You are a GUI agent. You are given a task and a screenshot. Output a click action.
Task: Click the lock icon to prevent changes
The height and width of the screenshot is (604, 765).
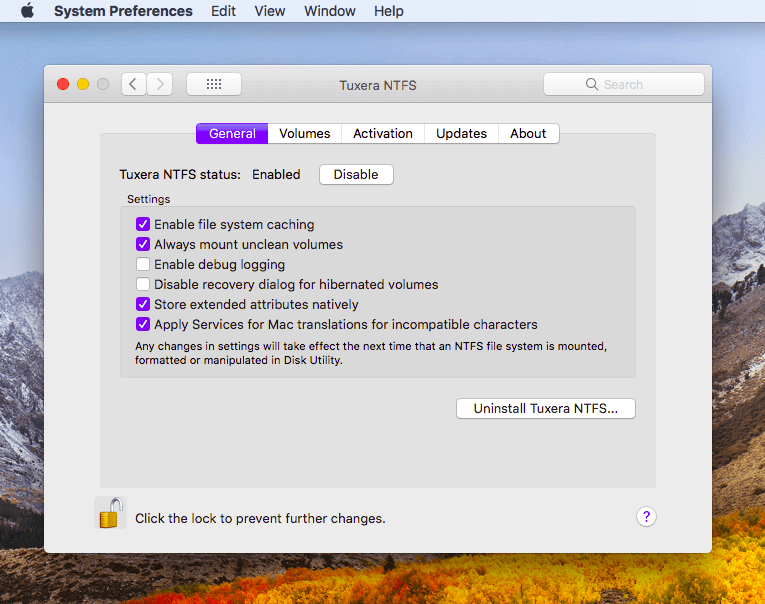[110, 514]
